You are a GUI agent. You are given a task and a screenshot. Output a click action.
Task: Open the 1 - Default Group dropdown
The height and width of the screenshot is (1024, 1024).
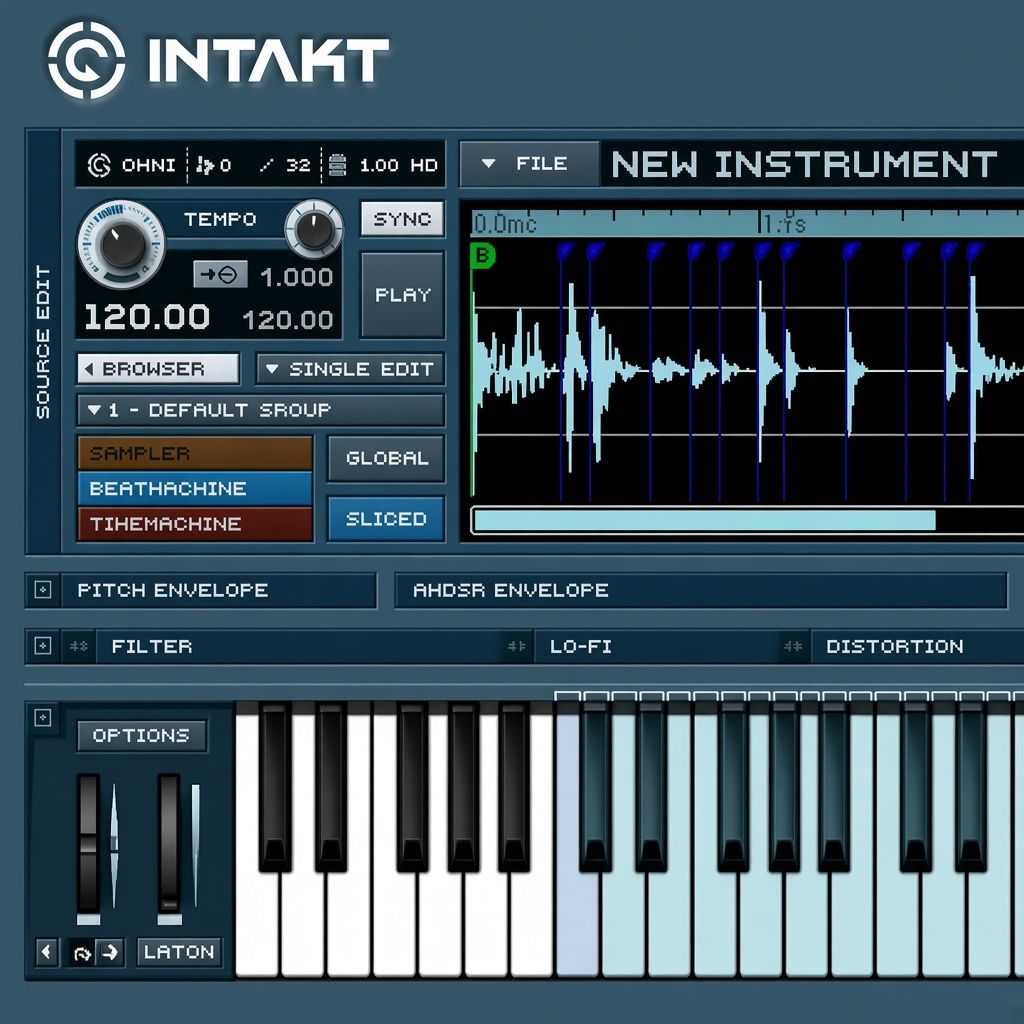[x=261, y=410]
